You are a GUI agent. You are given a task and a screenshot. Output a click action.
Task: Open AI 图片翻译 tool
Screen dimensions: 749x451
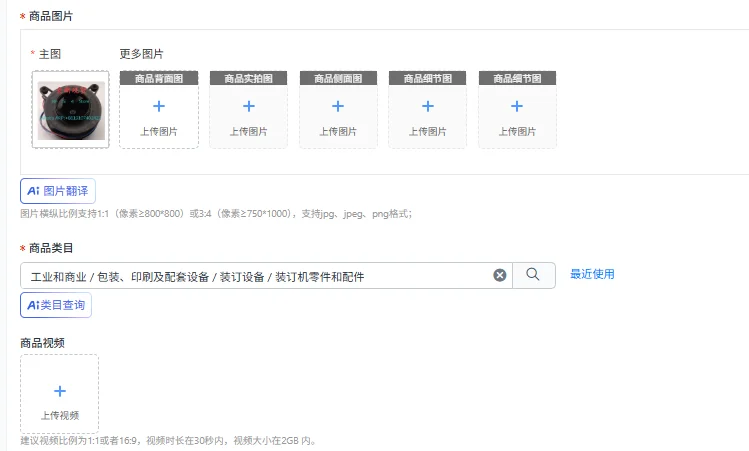click(x=58, y=191)
